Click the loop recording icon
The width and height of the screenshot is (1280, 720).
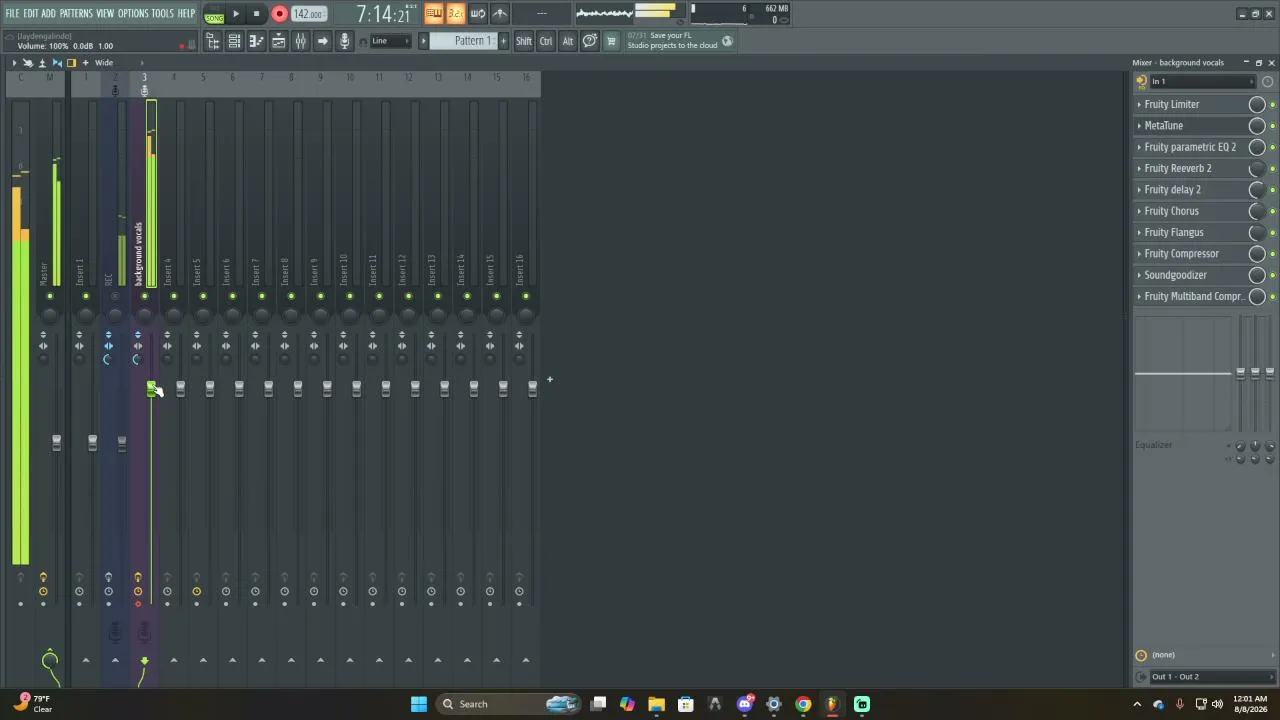pyautogui.click(x=478, y=13)
